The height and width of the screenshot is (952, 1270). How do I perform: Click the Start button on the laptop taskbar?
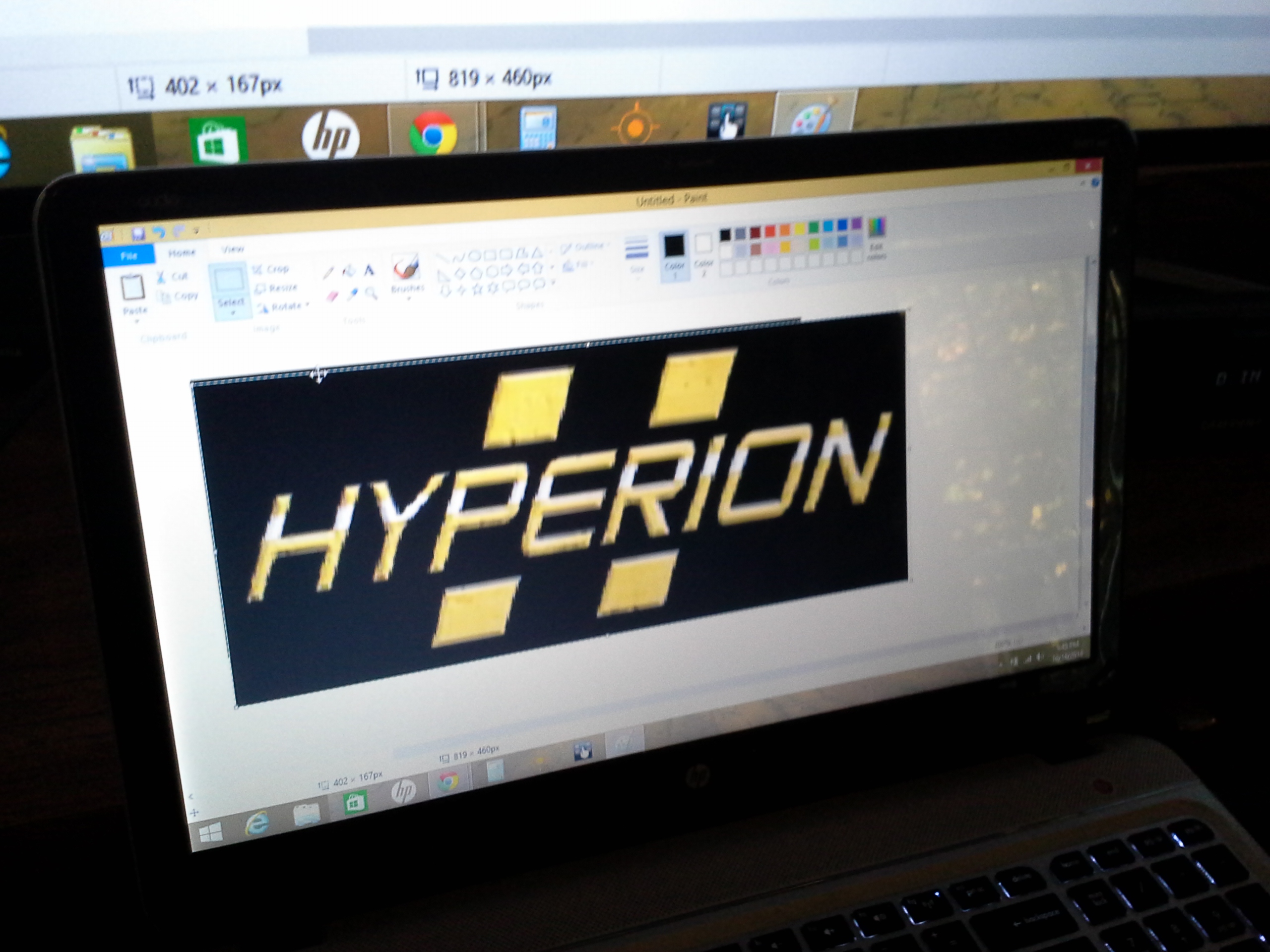coord(211,833)
